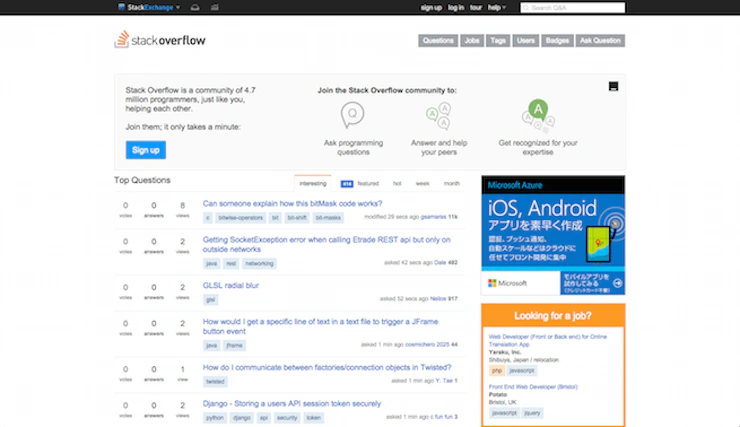Click the Get recognized for expertise icon
This screenshot has height=427, width=740.
pyautogui.click(x=537, y=114)
